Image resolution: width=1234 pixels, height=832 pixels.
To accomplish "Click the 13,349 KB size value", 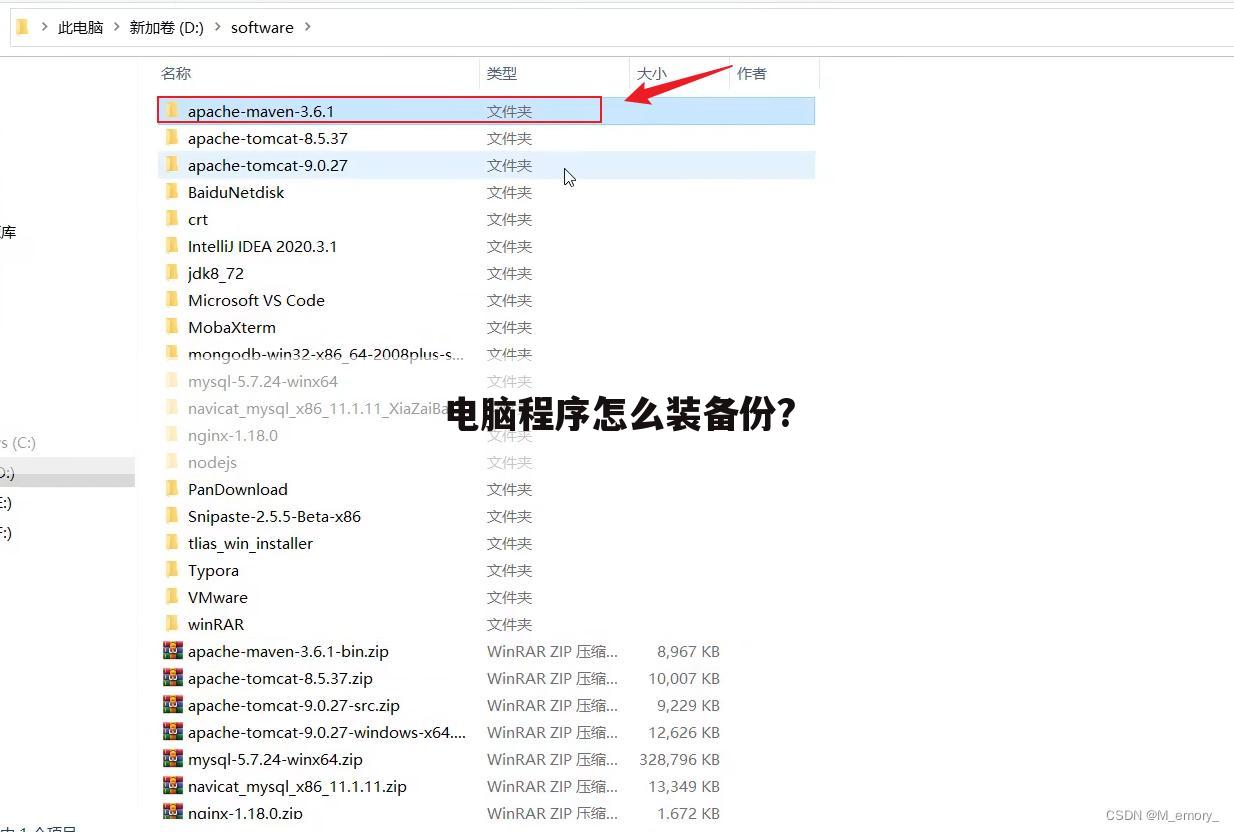I will [684, 786].
